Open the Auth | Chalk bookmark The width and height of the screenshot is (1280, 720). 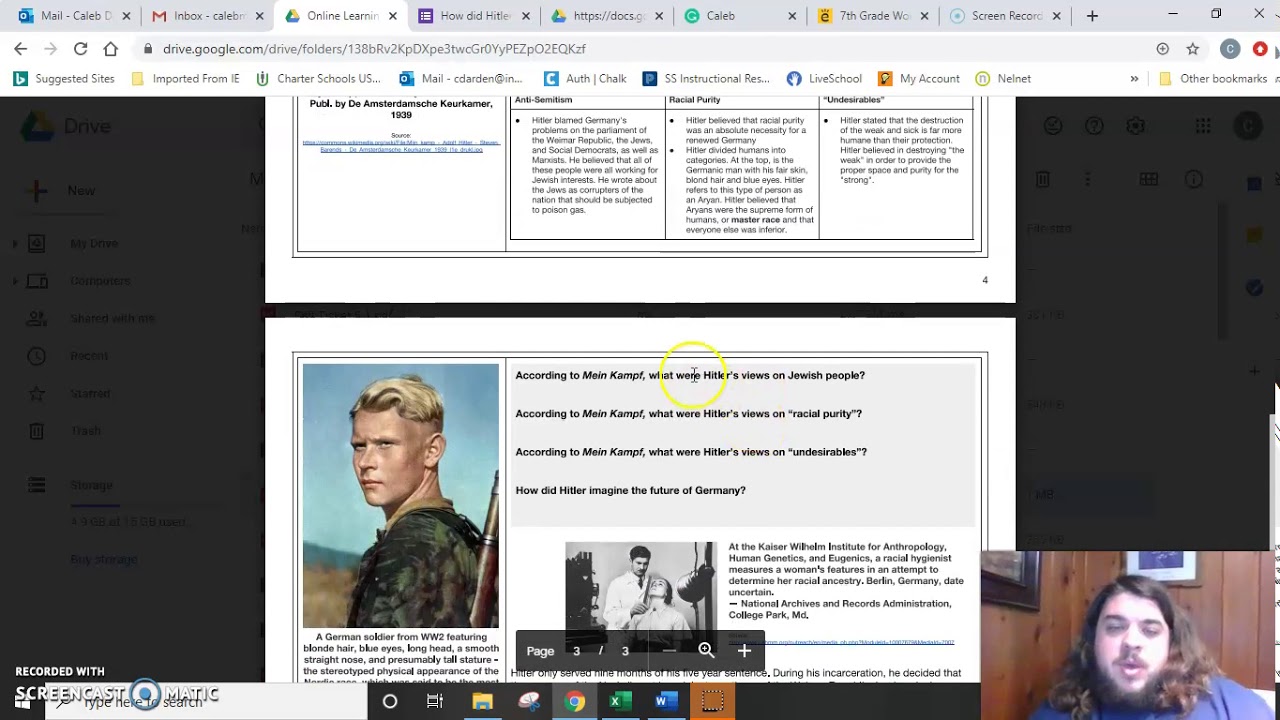585,78
